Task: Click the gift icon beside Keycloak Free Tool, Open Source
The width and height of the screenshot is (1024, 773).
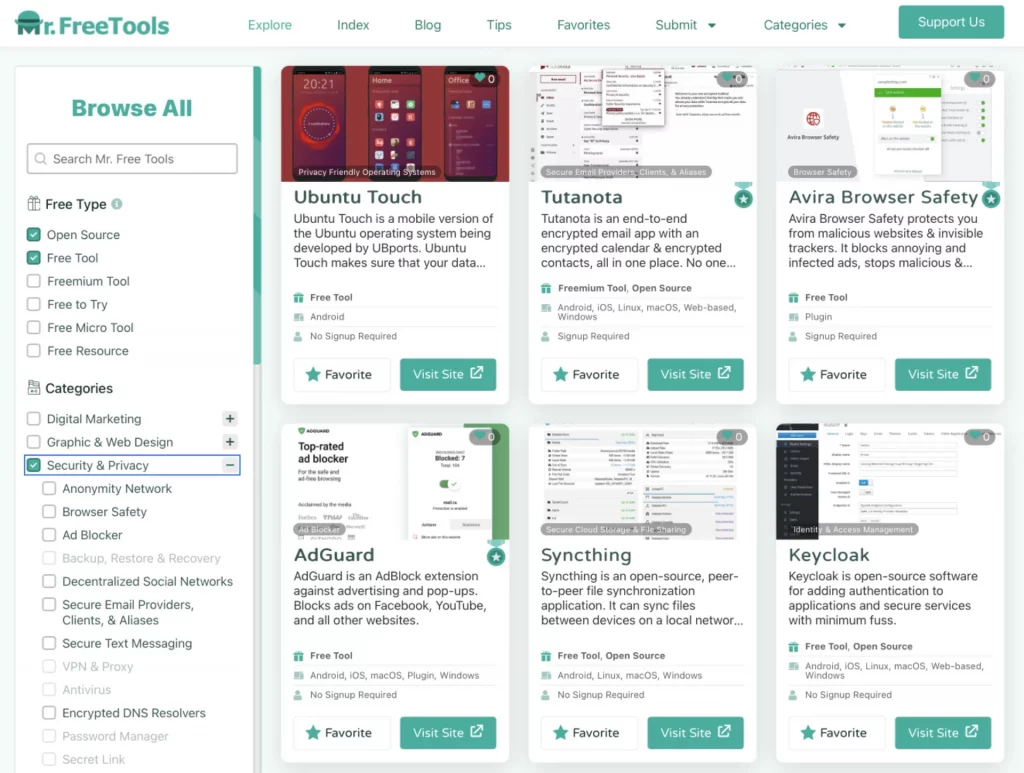Action: click(x=793, y=647)
